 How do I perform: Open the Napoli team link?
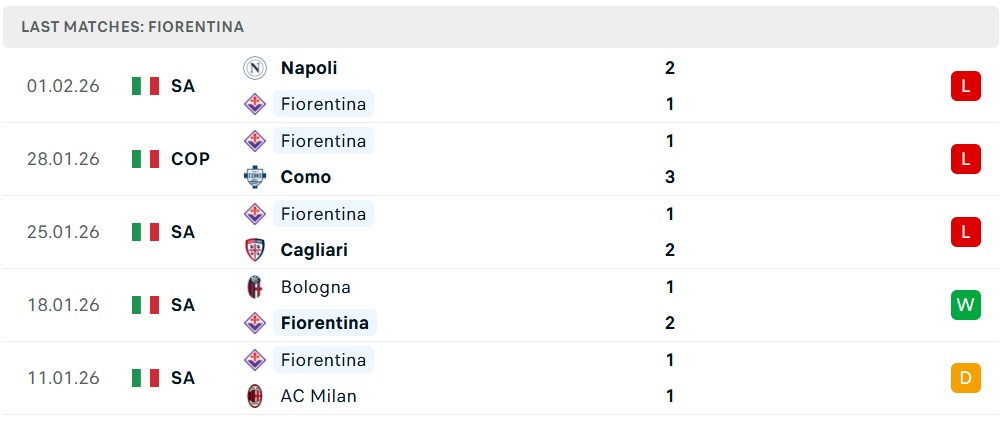point(309,68)
